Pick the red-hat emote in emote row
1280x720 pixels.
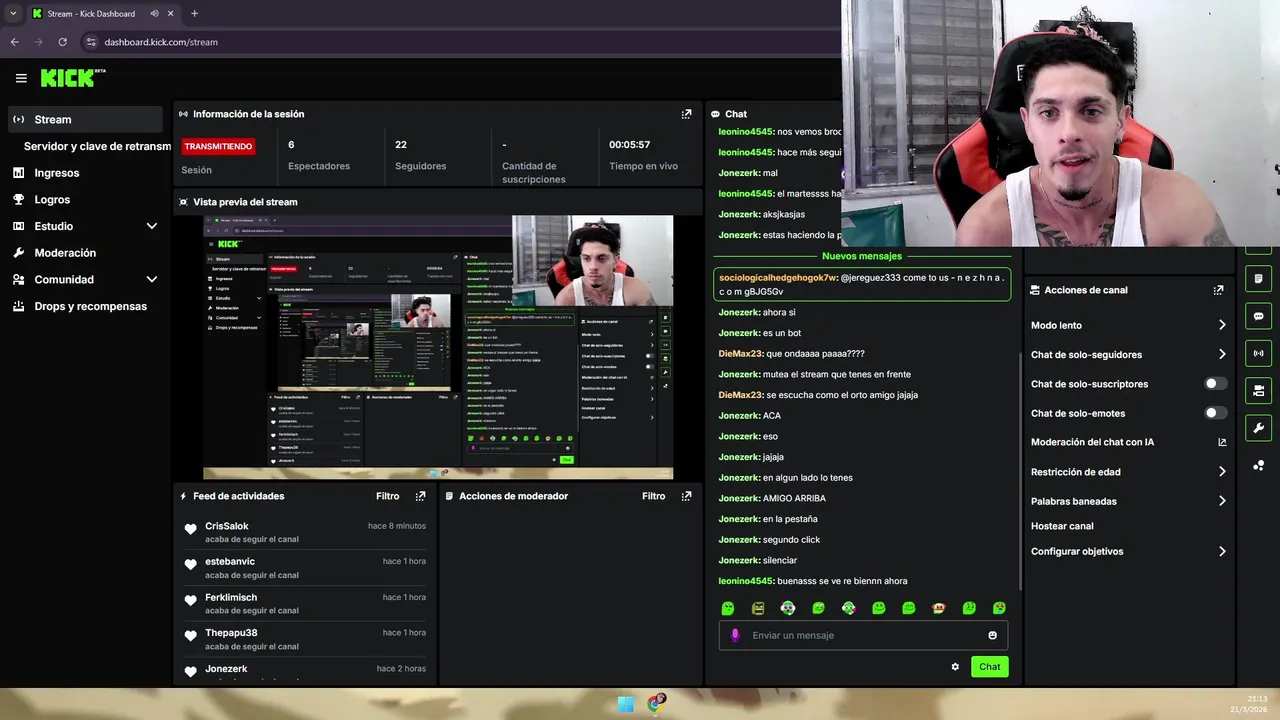tap(938, 608)
